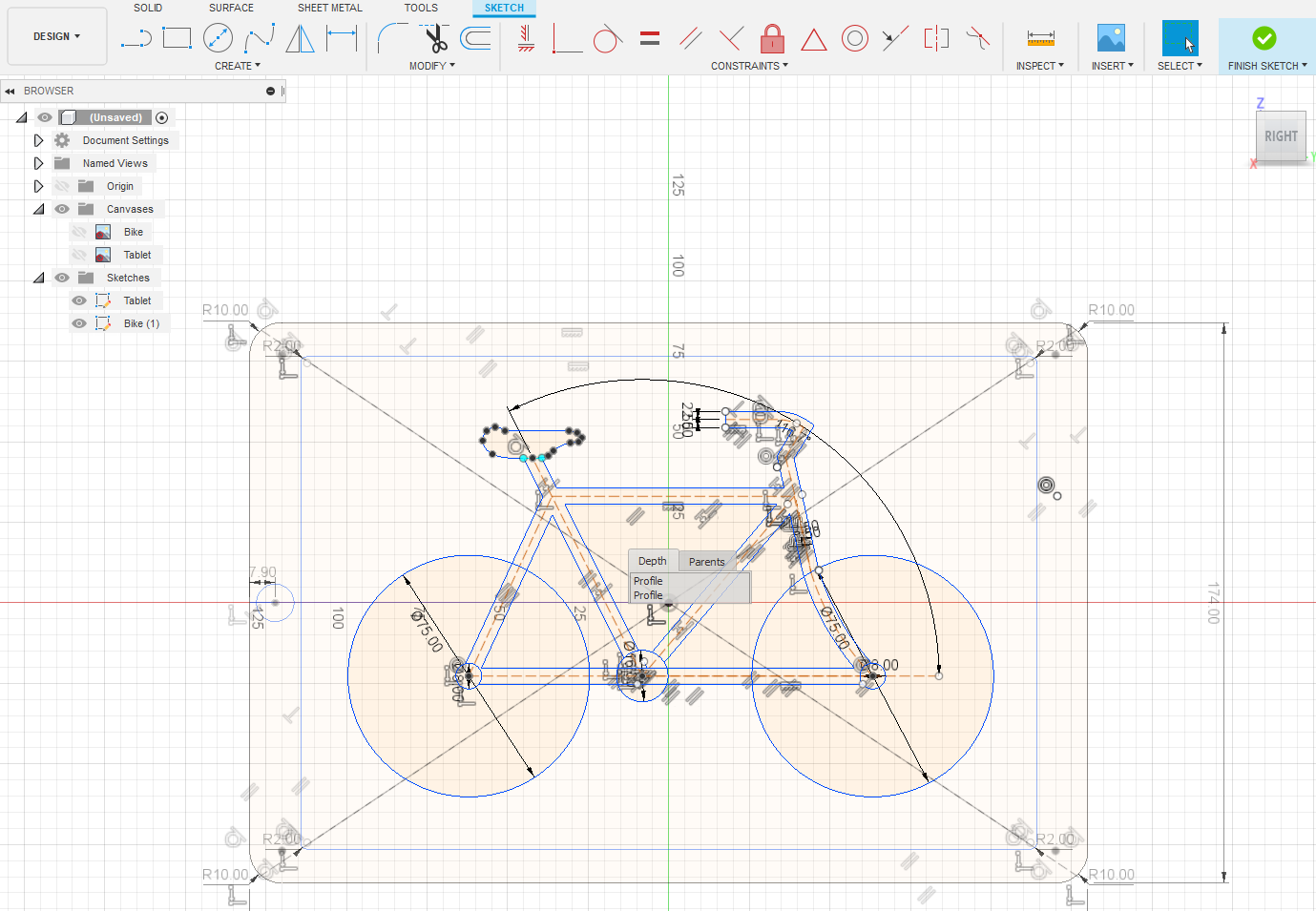Collapse the root Unsaved node

pos(22,117)
